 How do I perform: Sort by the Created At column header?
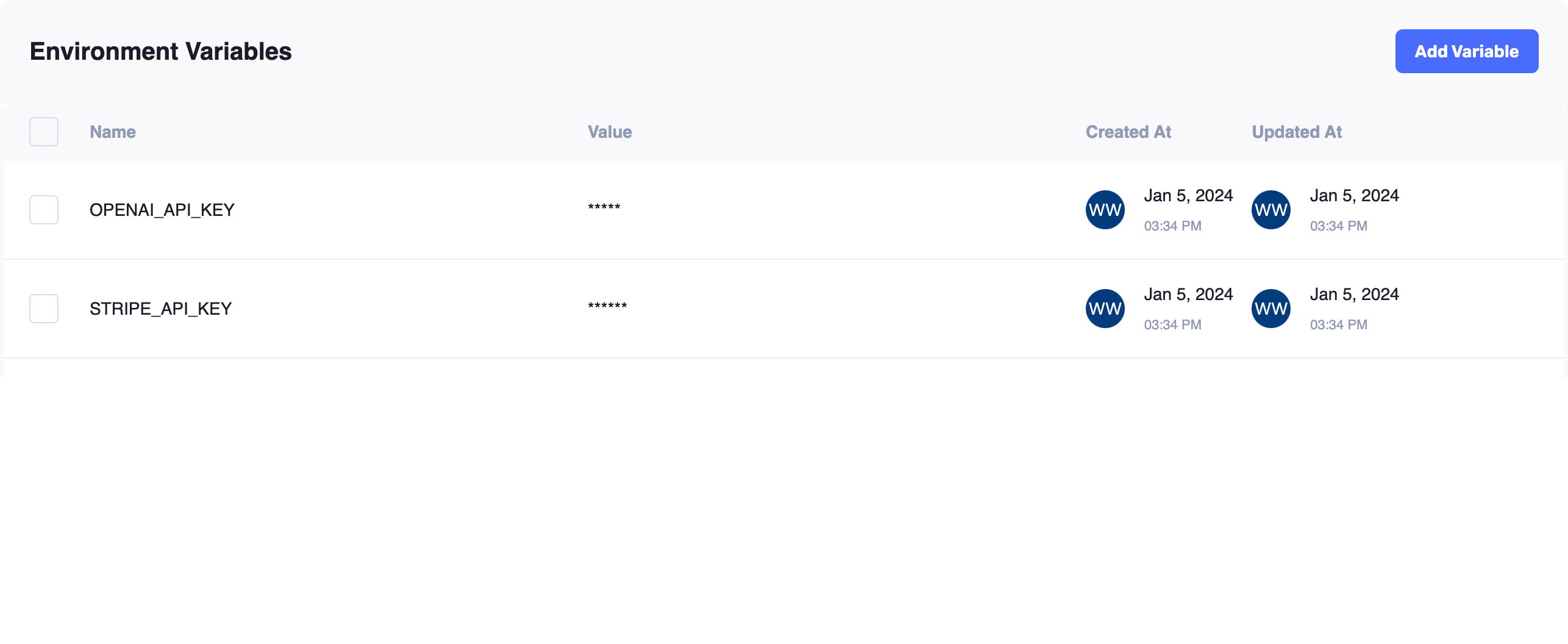point(1128,132)
